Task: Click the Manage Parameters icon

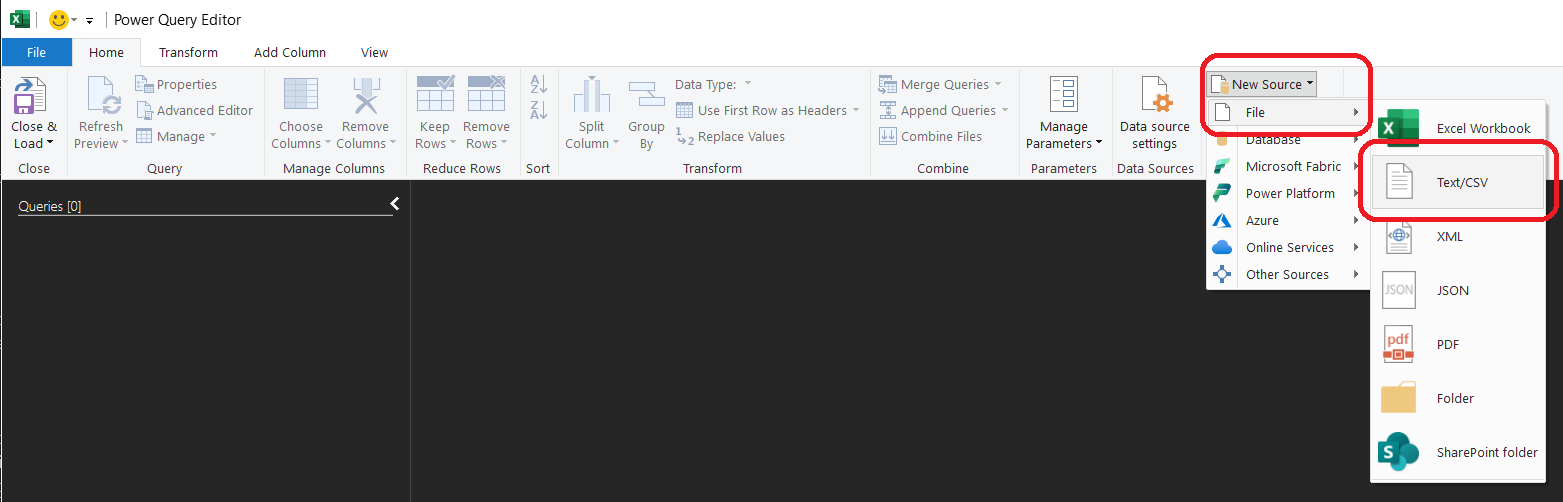Action: [x=1063, y=96]
